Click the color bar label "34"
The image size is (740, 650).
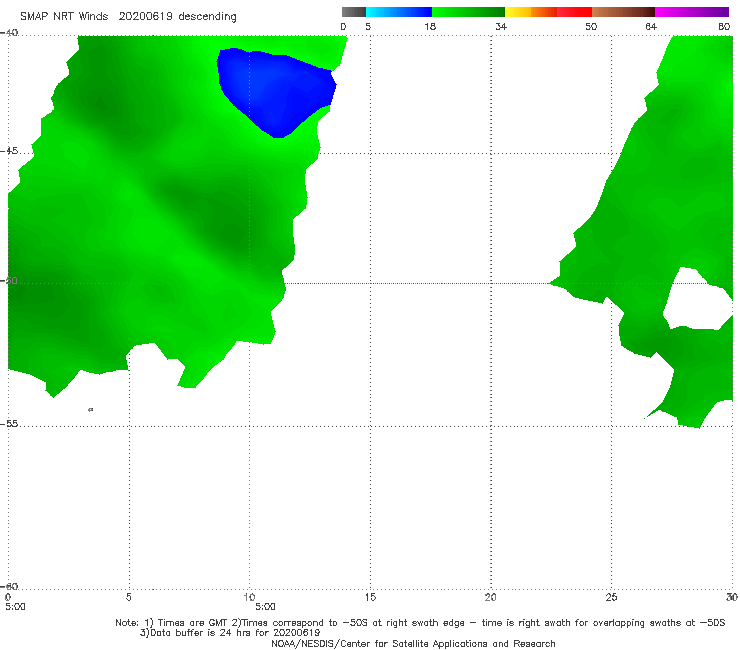click(x=501, y=26)
